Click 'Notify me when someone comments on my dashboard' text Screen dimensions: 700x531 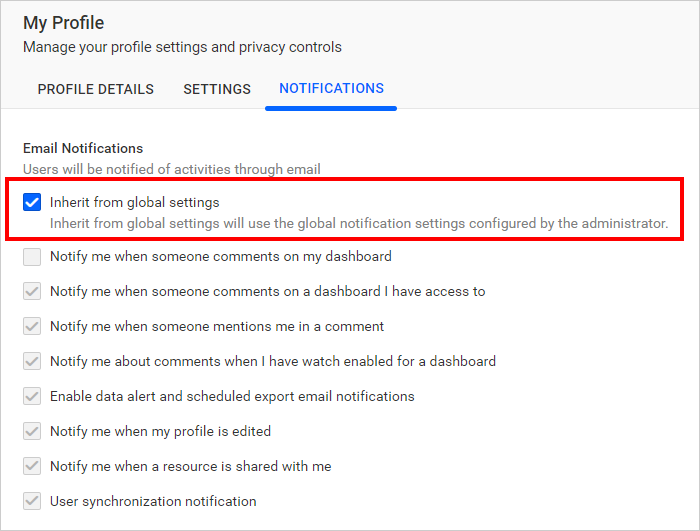[x=221, y=256]
